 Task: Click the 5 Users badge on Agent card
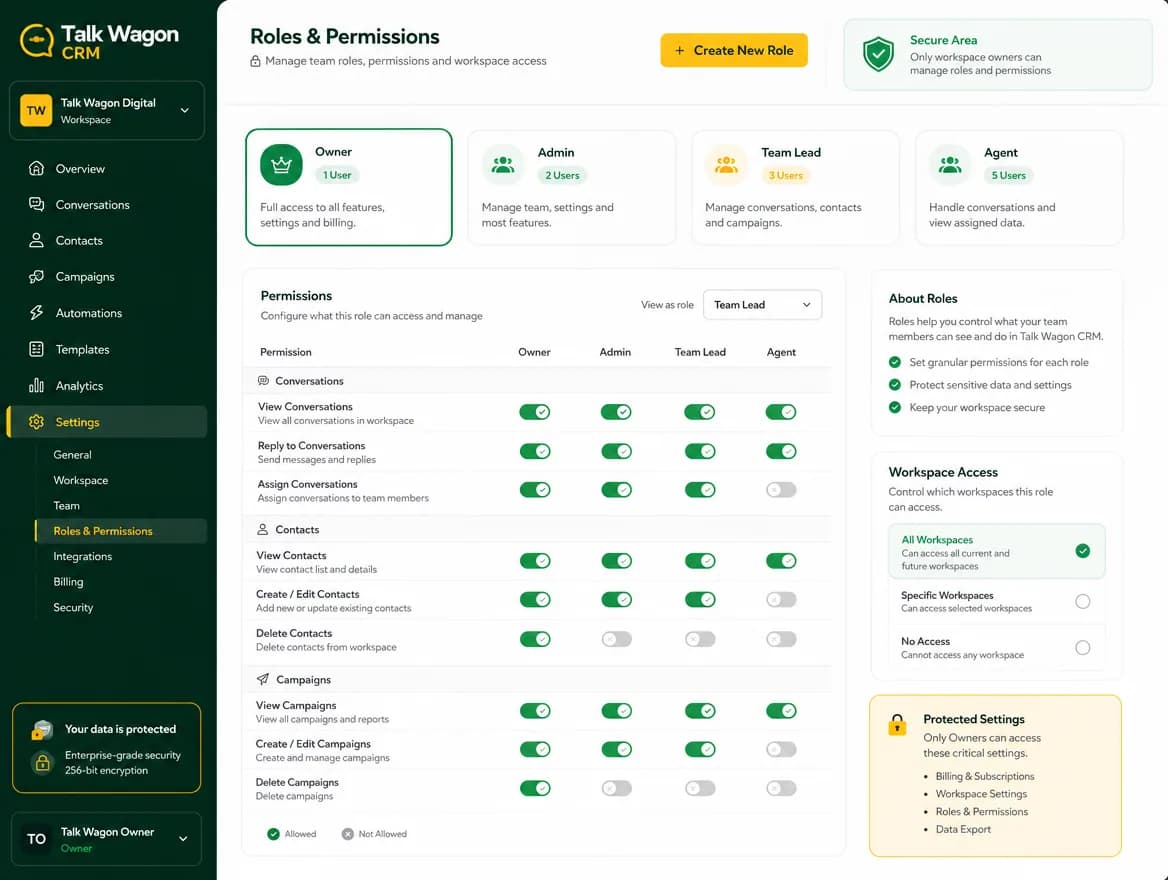pyautogui.click(x=1008, y=175)
